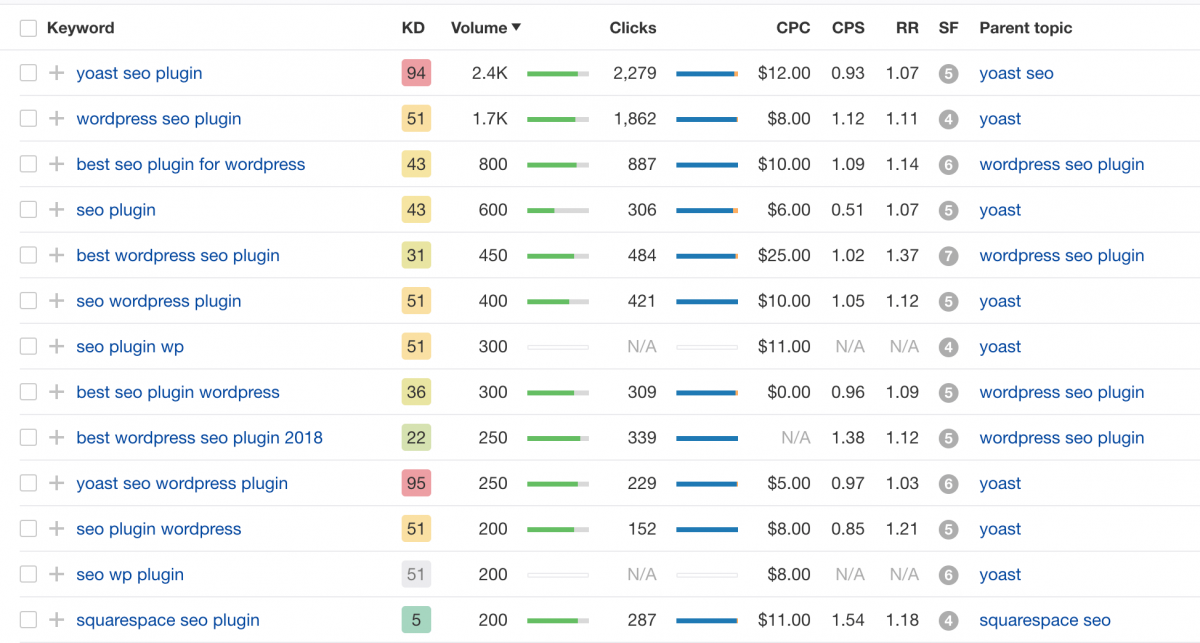Click volume trend bar for 'yoast seo plugin'

(x=558, y=74)
